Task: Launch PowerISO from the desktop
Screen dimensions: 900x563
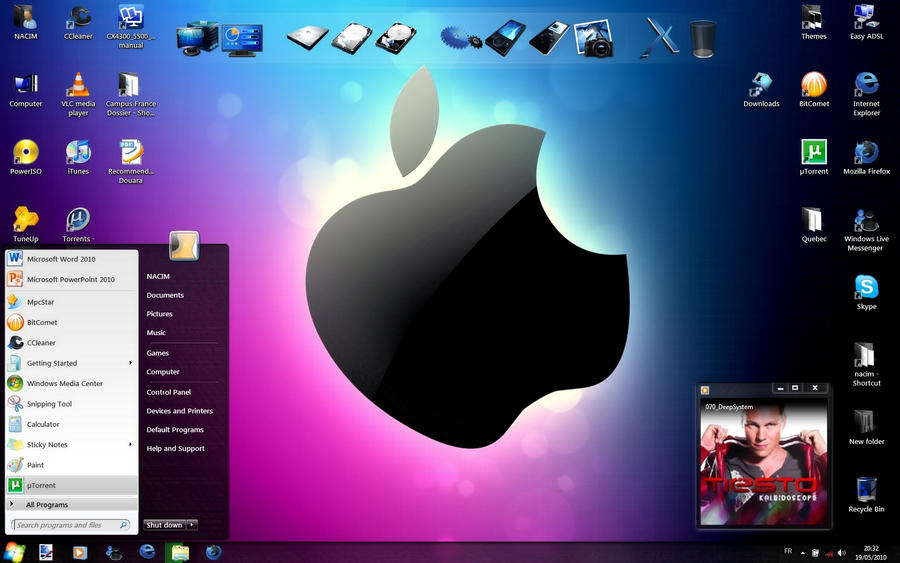Action: coord(26,157)
